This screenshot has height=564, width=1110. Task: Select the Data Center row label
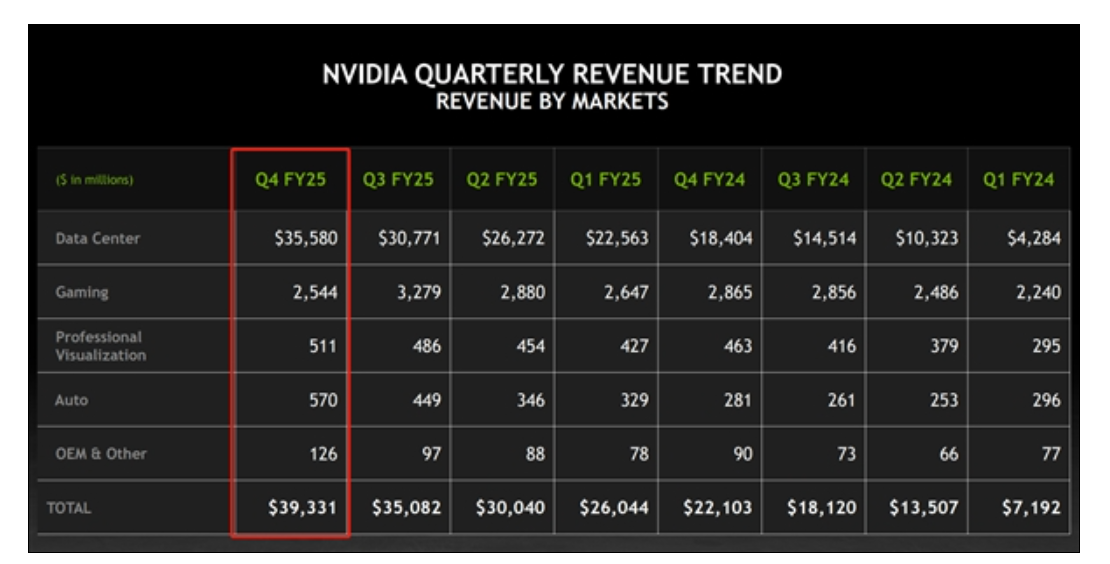(x=98, y=238)
